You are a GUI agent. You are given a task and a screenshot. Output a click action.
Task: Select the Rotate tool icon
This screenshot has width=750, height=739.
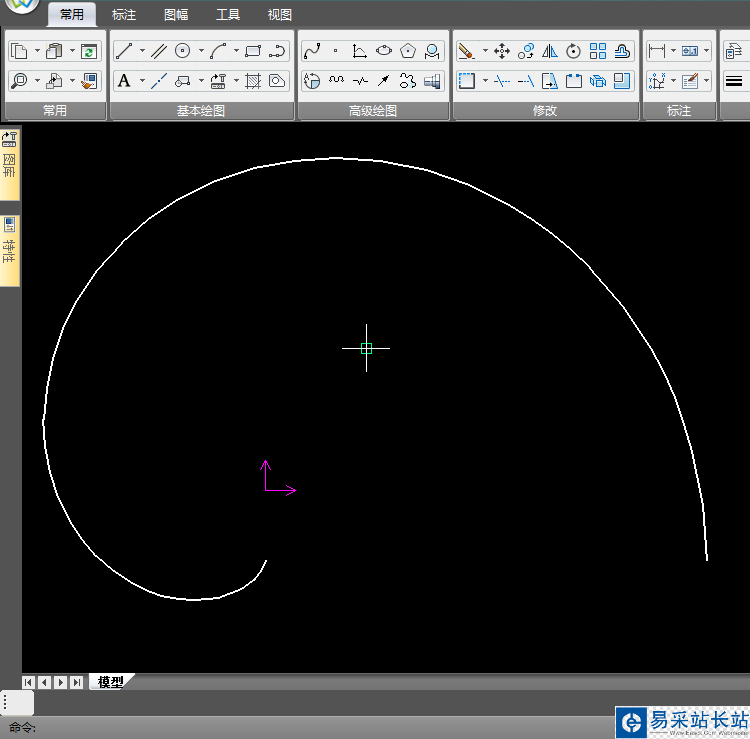click(574, 51)
